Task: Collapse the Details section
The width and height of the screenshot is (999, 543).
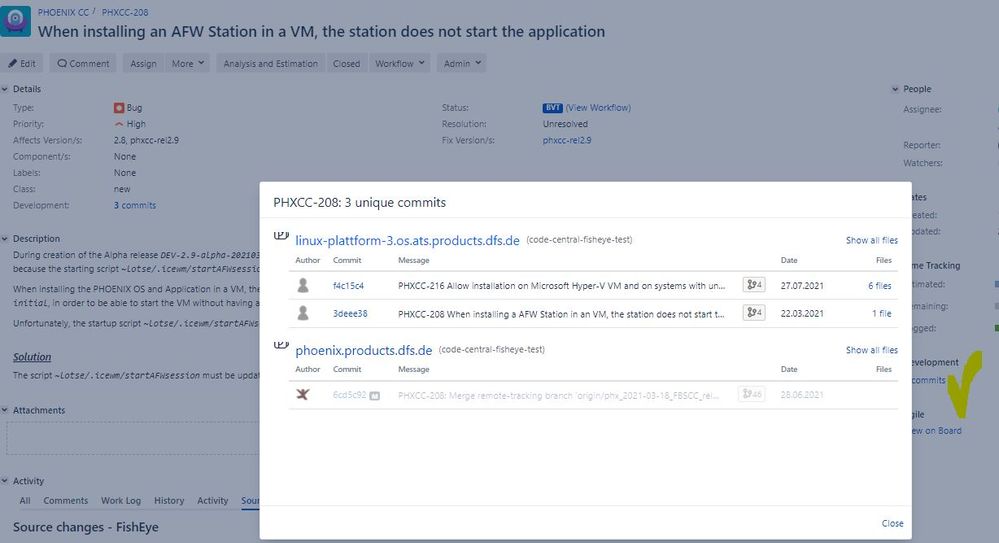Action: [5, 89]
